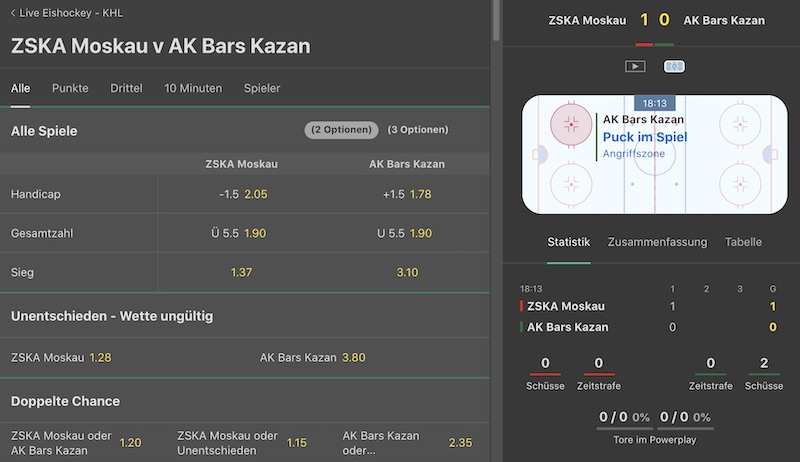800x462 pixels.
Task: Click scoreboard ZSKA Moskau name at top
Action: (587, 20)
